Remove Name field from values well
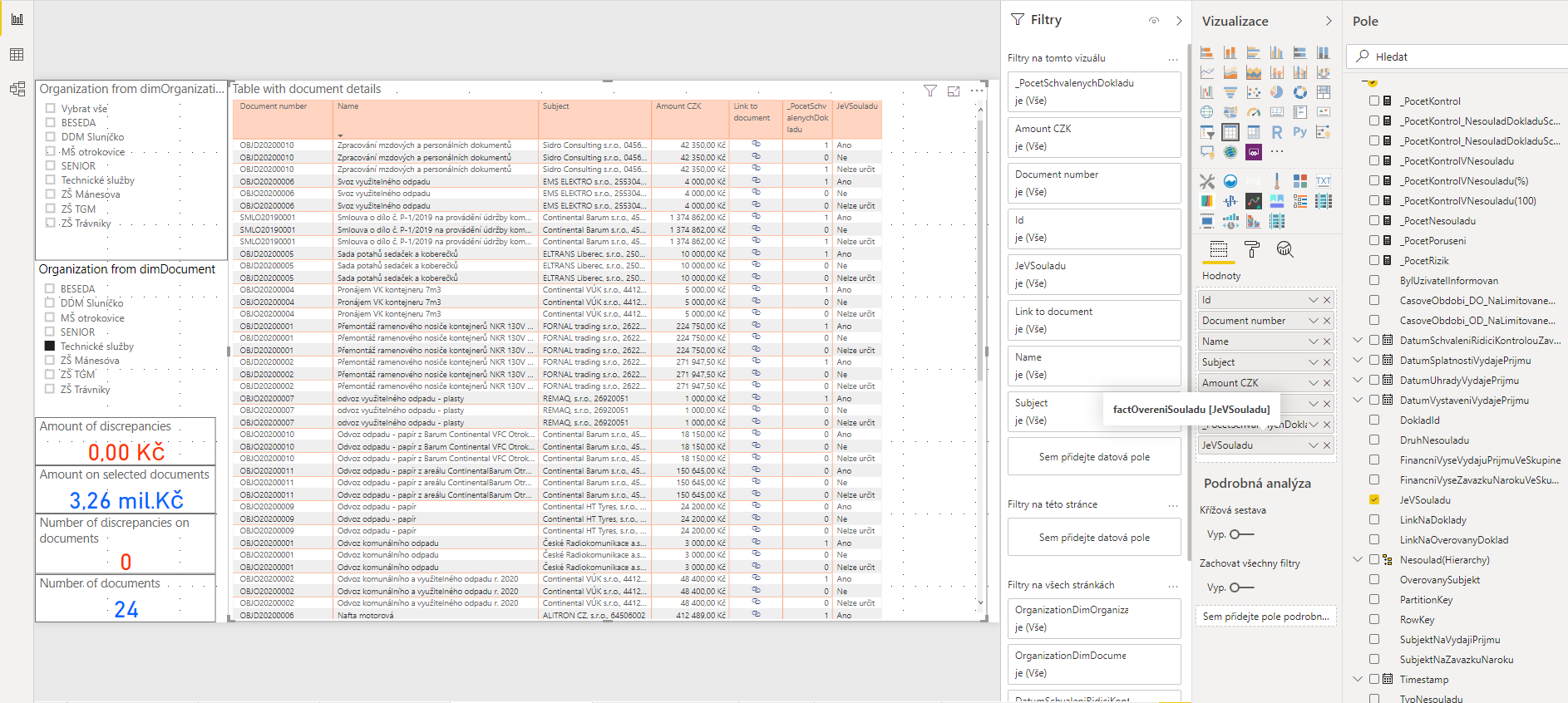 1327,342
